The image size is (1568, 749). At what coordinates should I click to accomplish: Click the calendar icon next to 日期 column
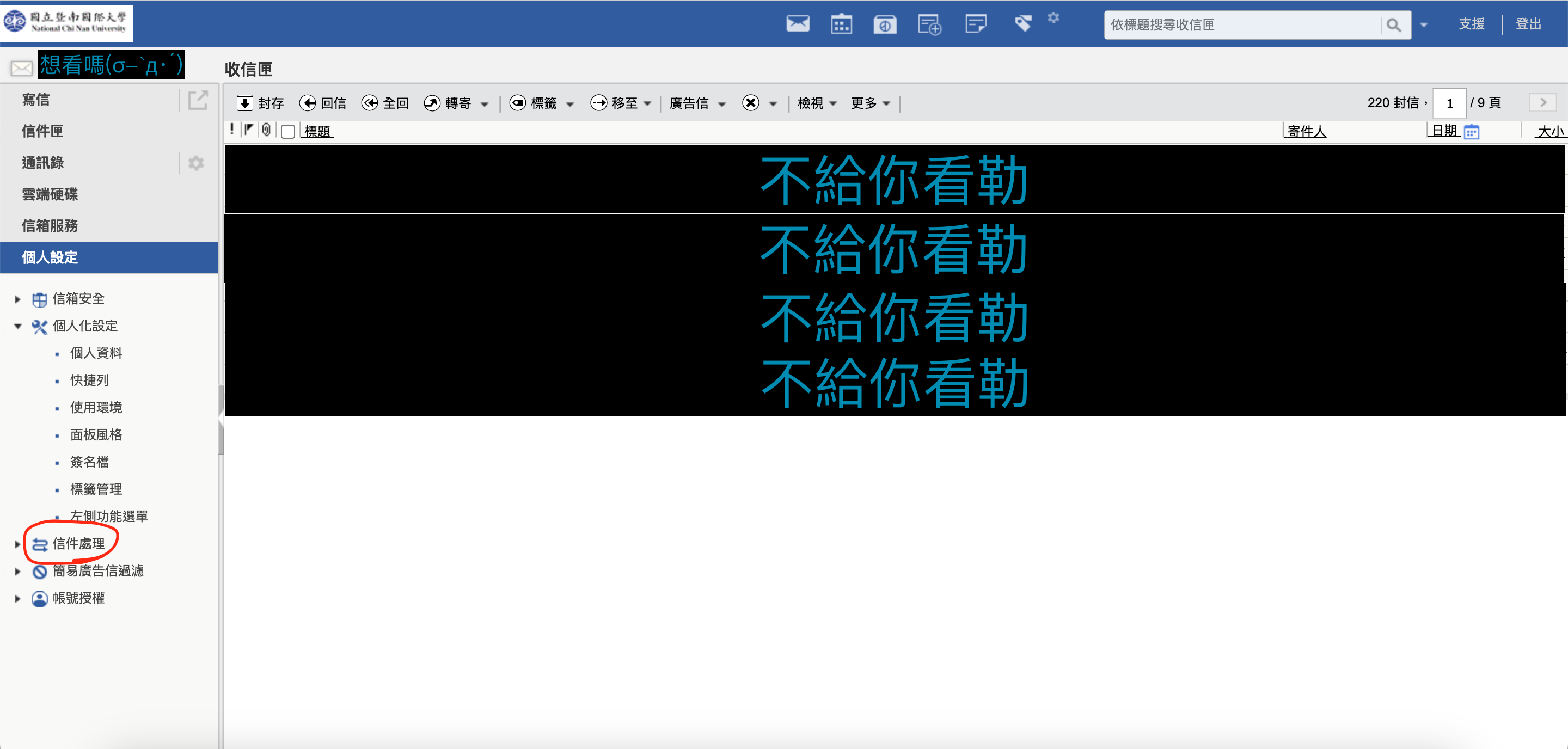1471,131
